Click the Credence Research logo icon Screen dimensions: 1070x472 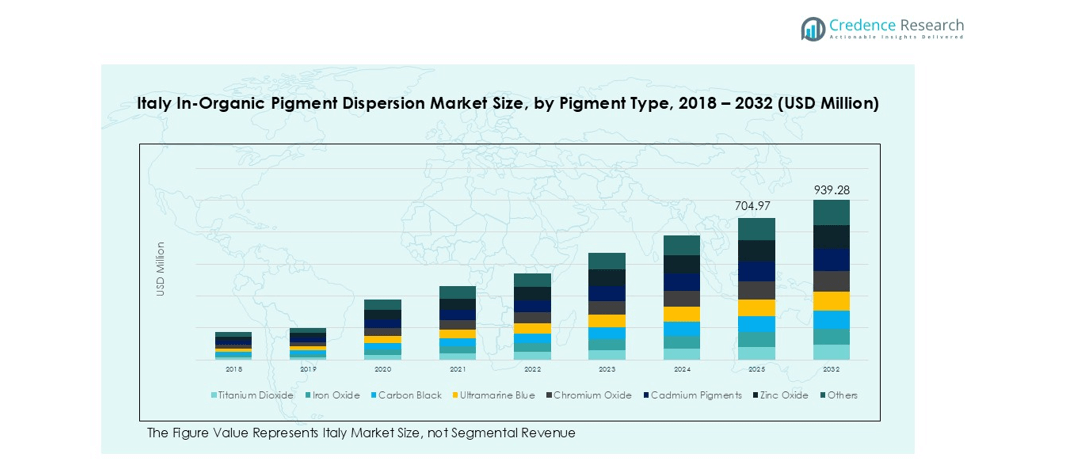point(813,29)
